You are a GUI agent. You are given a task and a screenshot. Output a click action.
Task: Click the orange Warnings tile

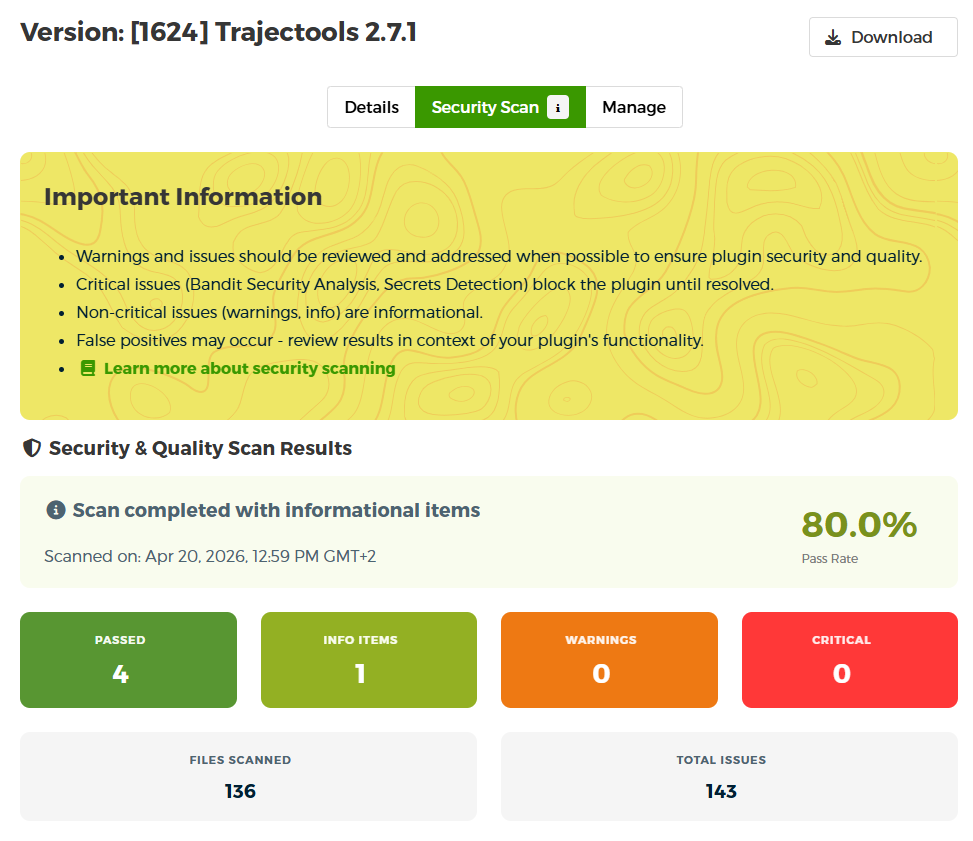coord(609,660)
